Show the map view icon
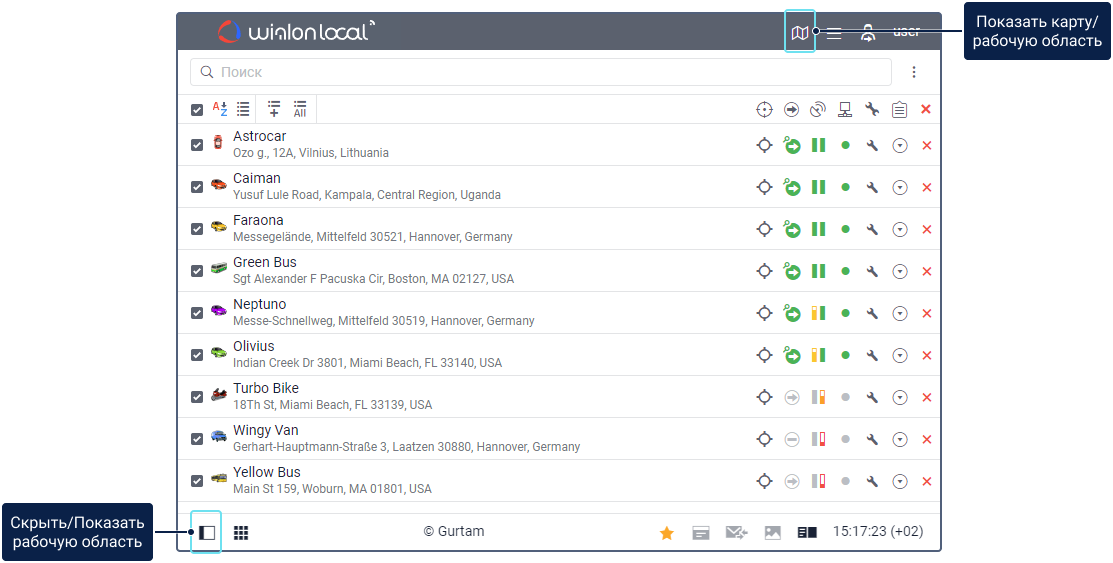1113x563 pixels. (x=800, y=33)
